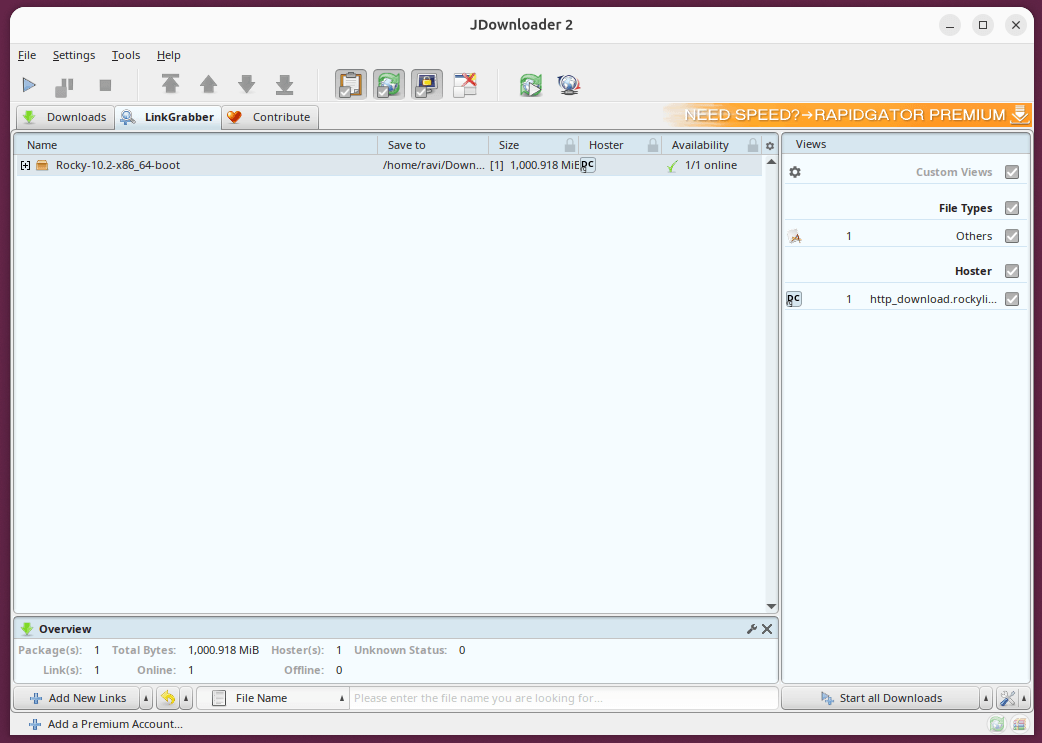
Task: Click Start all Downloads button
Action: tap(881, 698)
